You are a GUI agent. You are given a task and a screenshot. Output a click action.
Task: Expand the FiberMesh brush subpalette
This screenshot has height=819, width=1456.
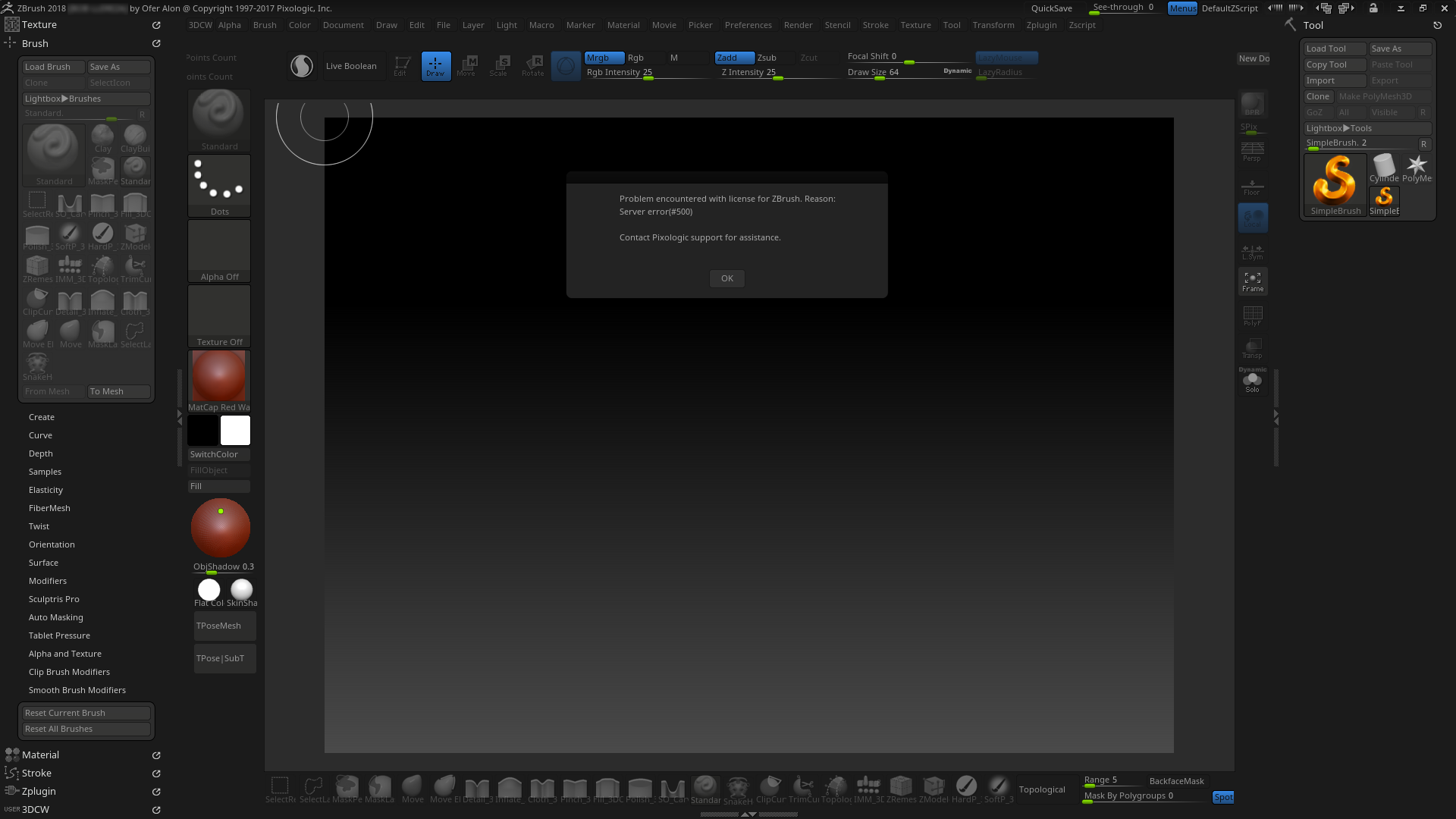tap(49, 508)
